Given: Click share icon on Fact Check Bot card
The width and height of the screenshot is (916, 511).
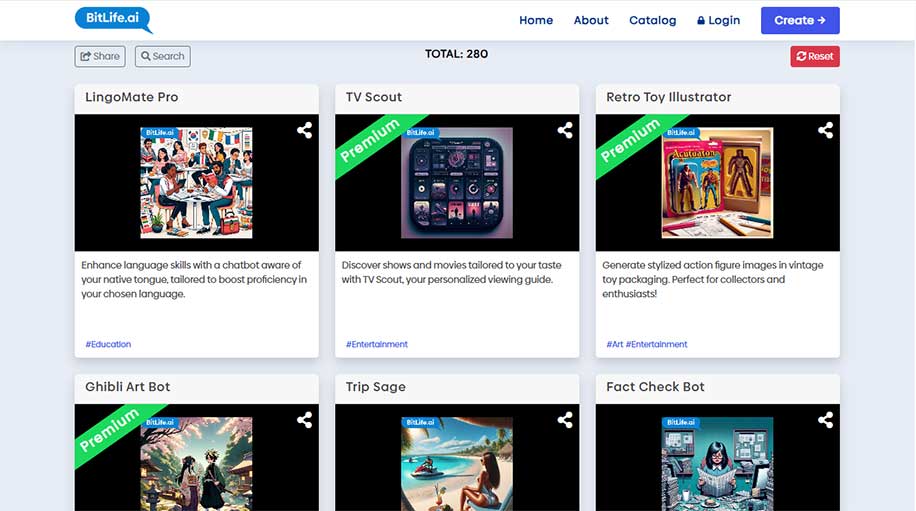Looking at the screenshot, I should click(x=825, y=419).
